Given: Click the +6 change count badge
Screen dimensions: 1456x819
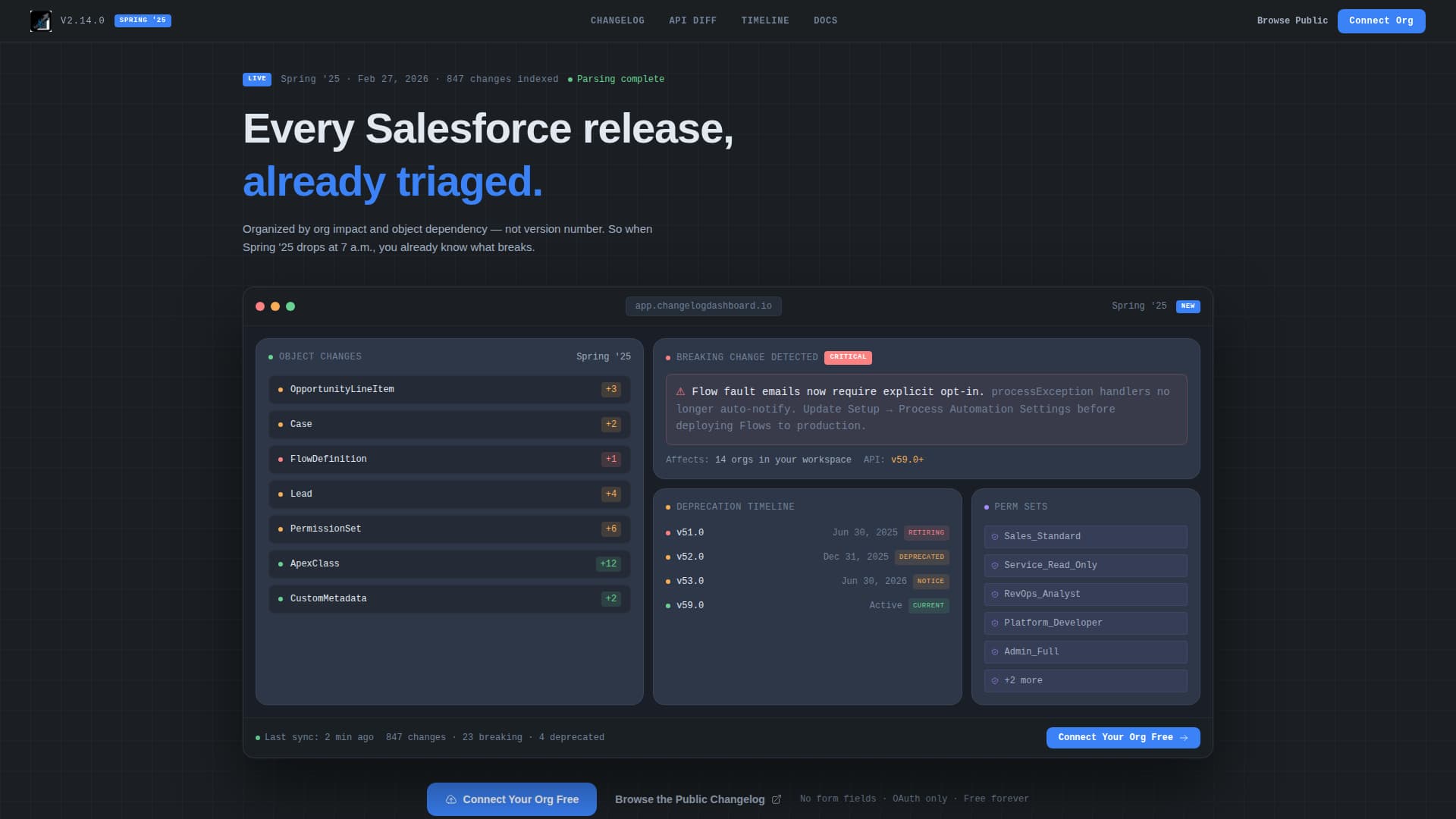Looking at the screenshot, I should (x=611, y=529).
